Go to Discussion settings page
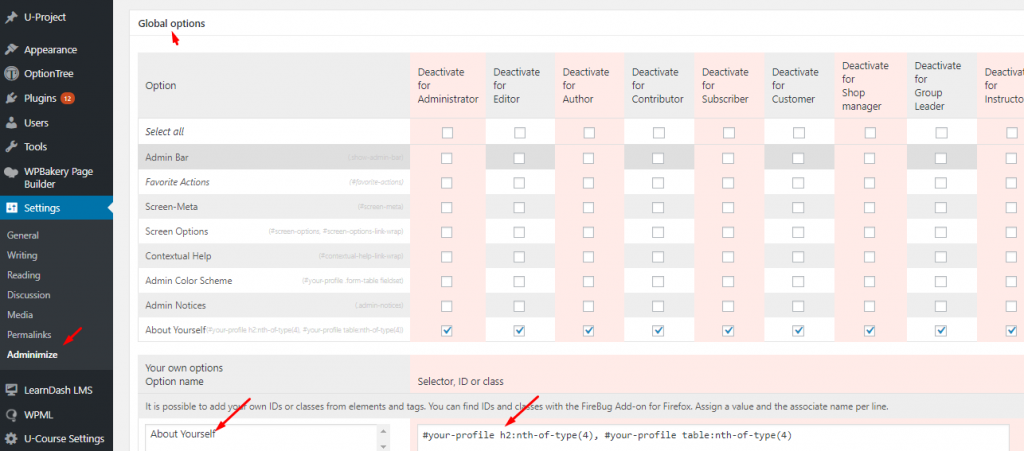Image resolution: width=1024 pixels, height=451 pixels. [x=29, y=295]
